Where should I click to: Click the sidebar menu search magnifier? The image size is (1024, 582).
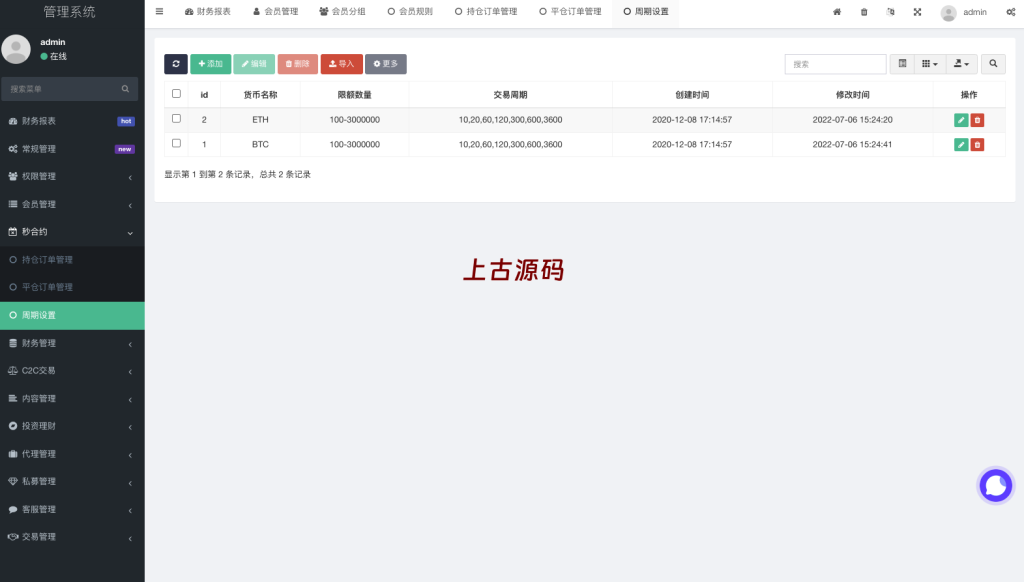(125, 89)
